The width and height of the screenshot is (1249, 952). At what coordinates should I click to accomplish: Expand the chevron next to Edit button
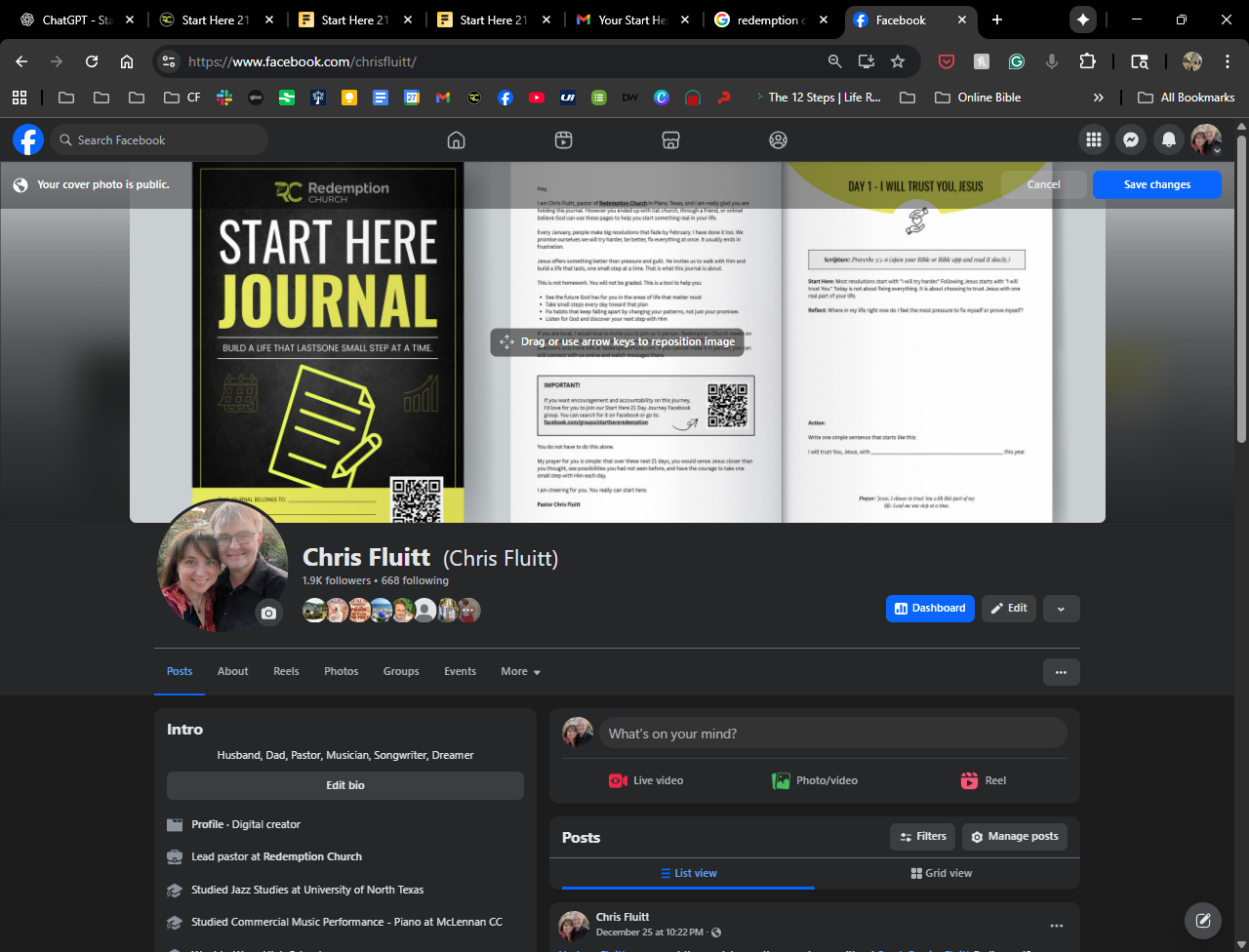[1061, 609]
